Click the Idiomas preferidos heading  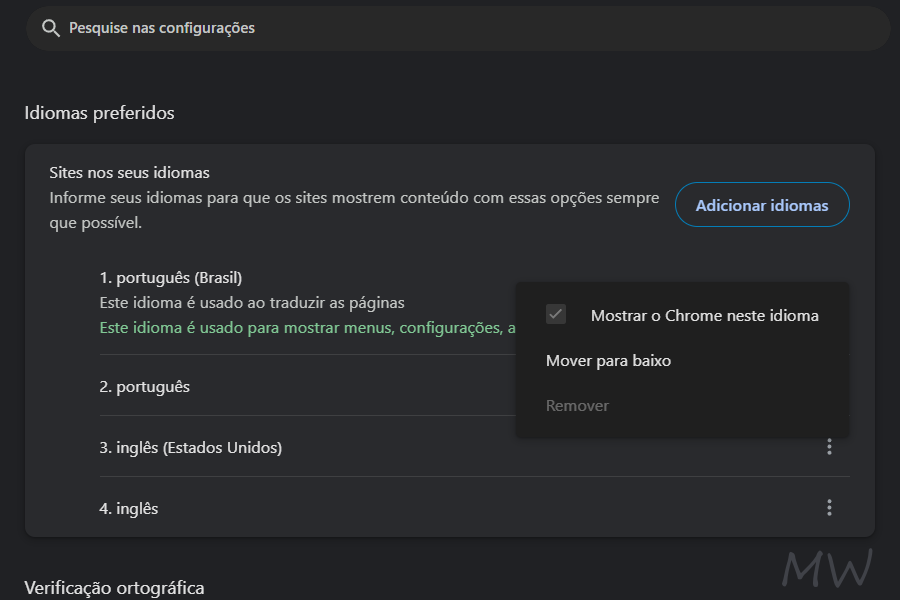(x=100, y=113)
